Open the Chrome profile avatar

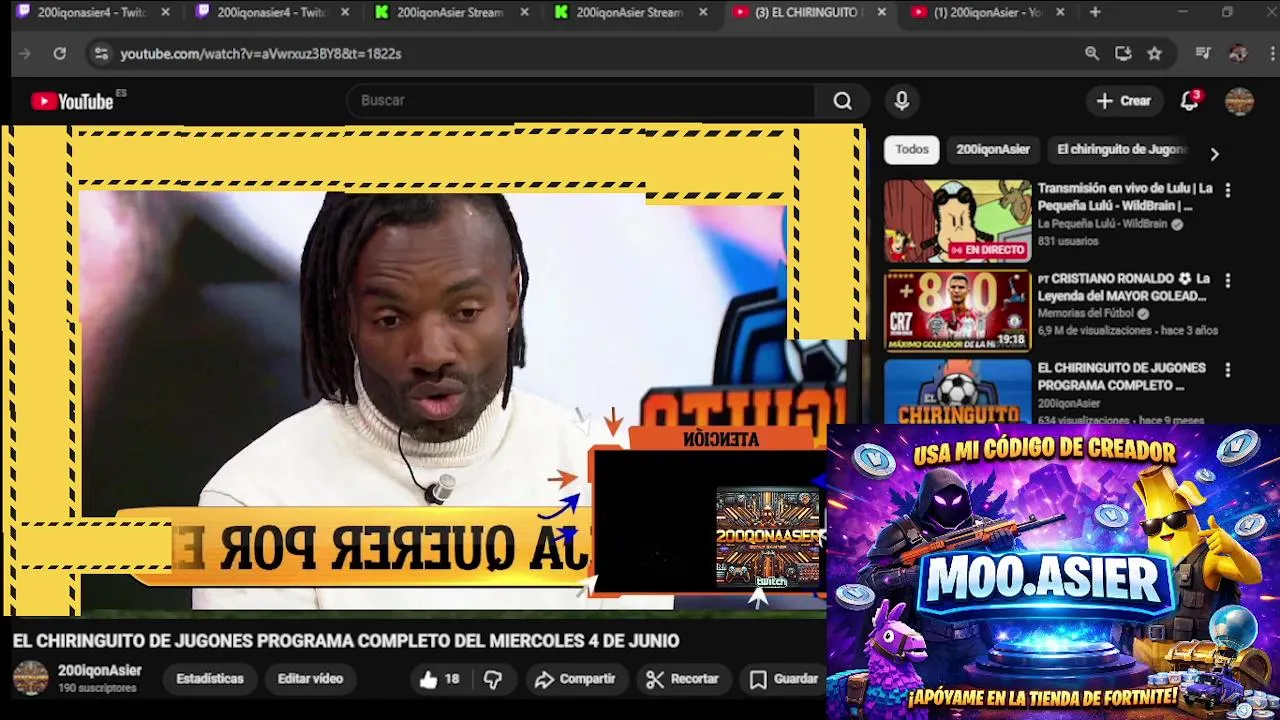tap(1238, 54)
